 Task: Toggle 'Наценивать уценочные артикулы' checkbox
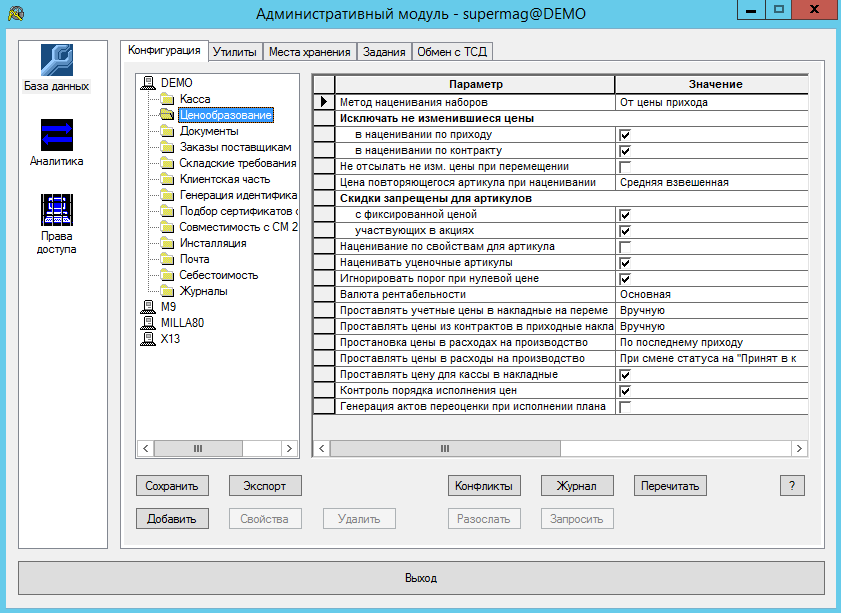624,263
